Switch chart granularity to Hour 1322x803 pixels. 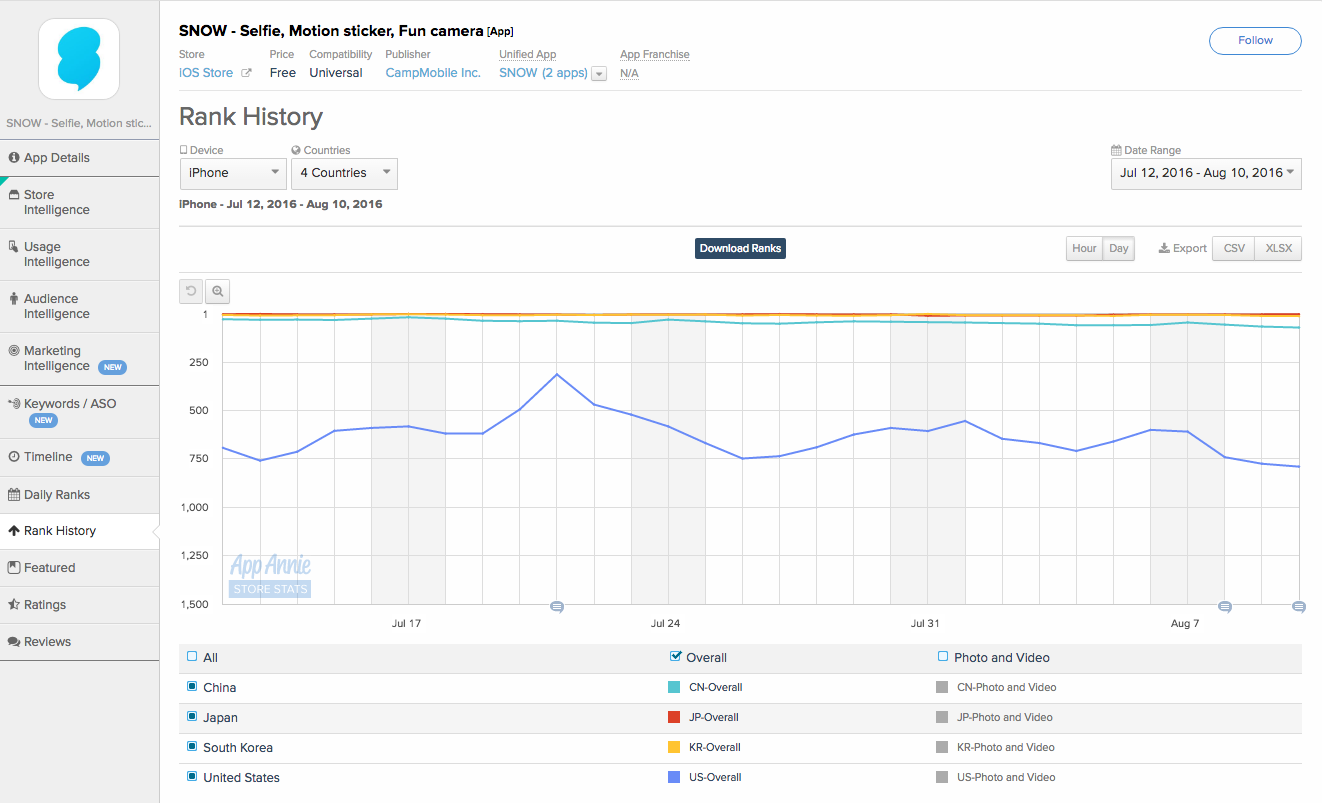coord(1084,248)
